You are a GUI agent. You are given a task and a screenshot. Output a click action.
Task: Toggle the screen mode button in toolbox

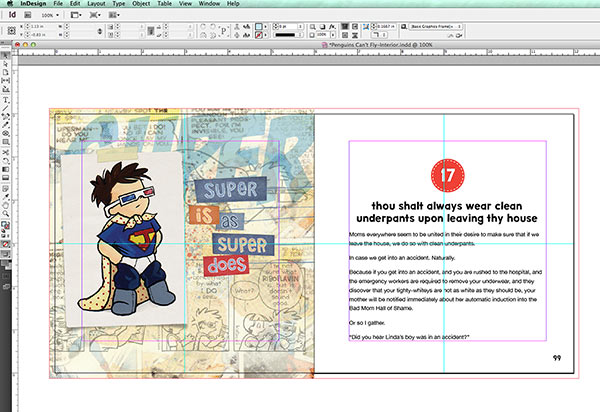5,254
